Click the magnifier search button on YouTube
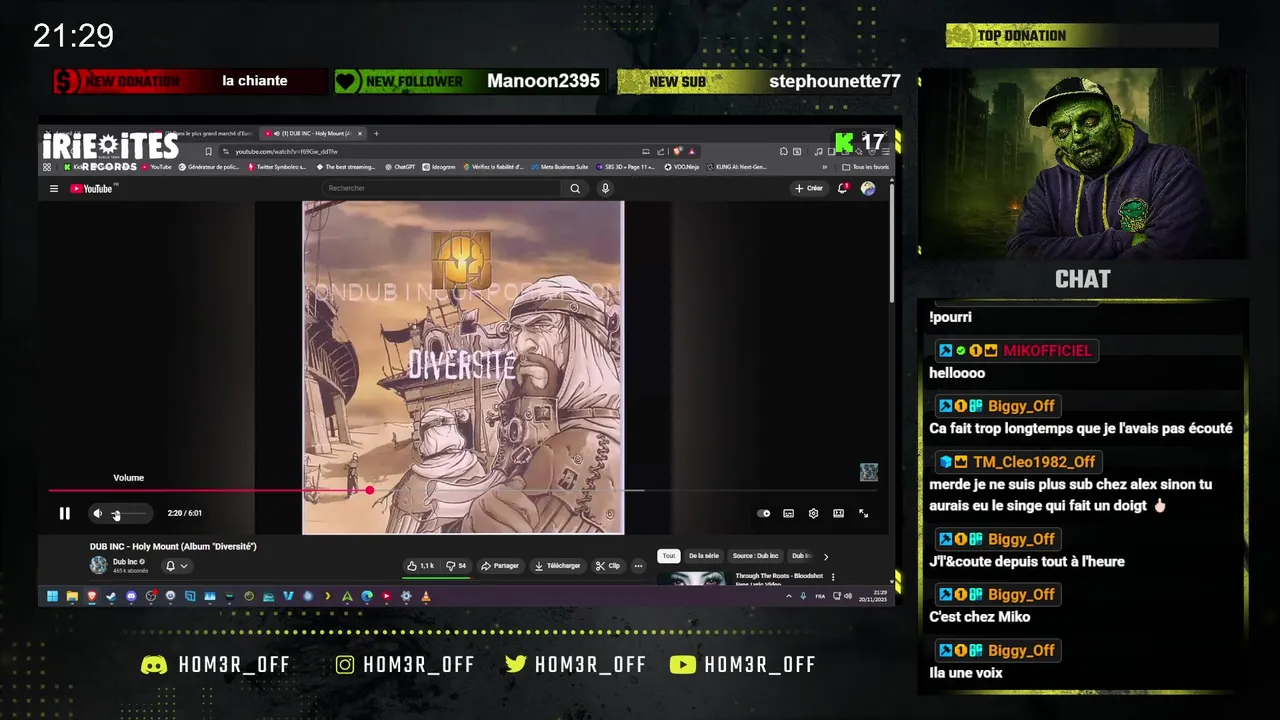Viewport: 1280px width, 720px height. tap(575, 188)
